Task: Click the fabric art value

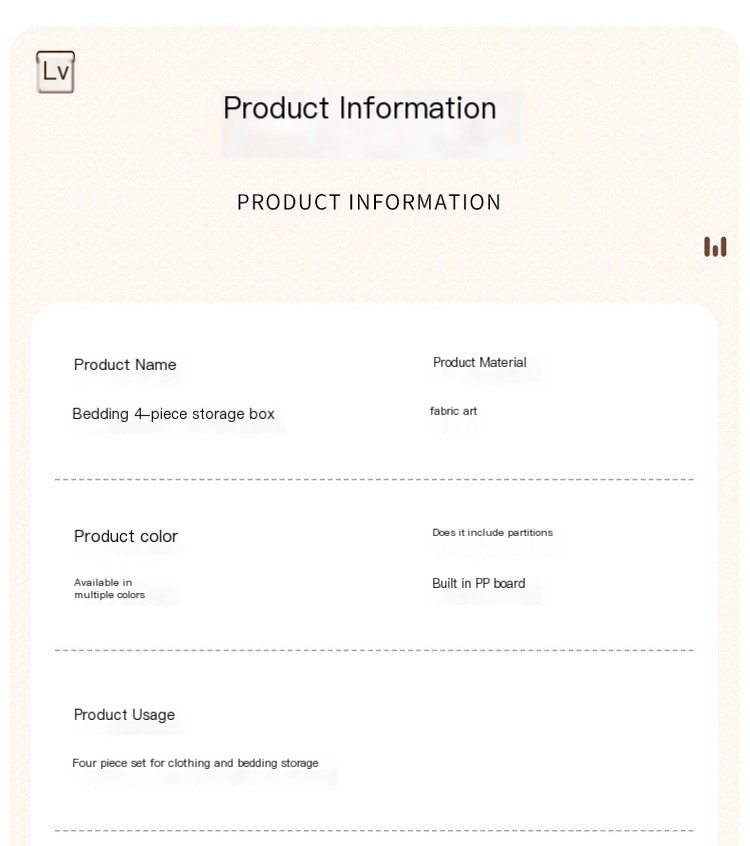Action: pyautogui.click(x=453, y=411)
